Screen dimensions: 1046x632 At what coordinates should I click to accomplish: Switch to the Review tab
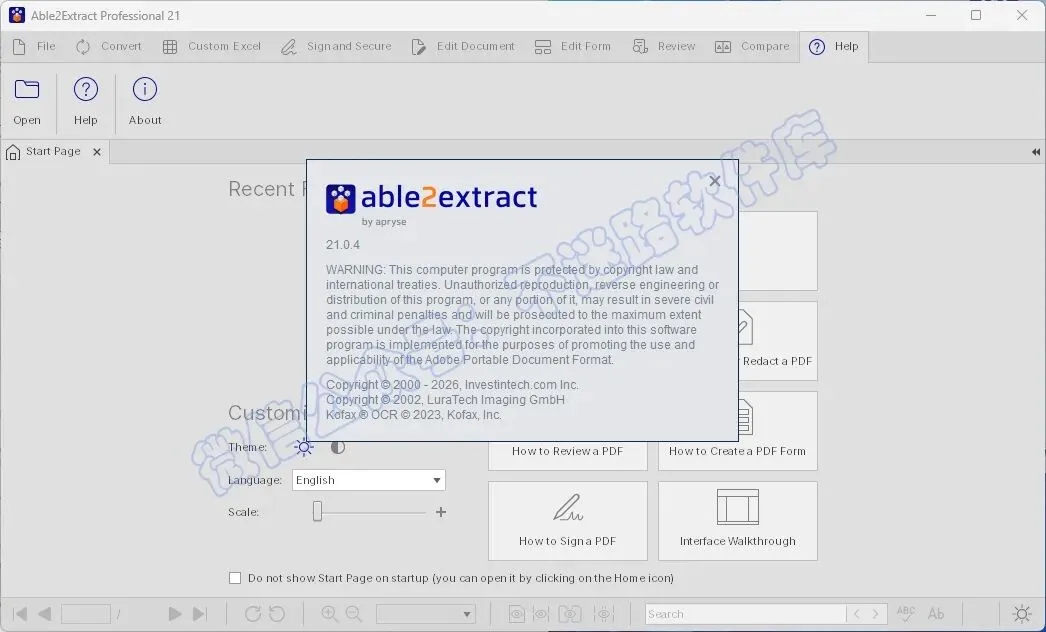coord(664,47)
